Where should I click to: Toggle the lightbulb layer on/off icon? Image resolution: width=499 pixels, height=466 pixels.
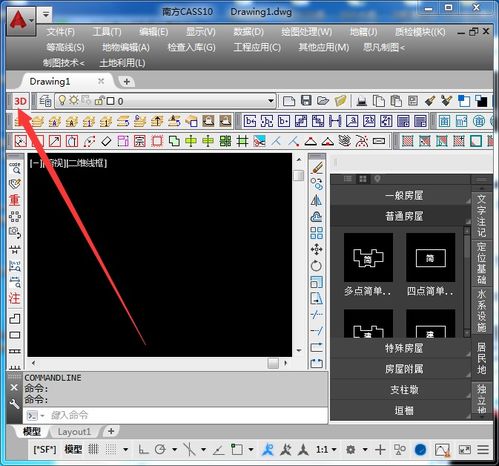(x=62, y=100)
